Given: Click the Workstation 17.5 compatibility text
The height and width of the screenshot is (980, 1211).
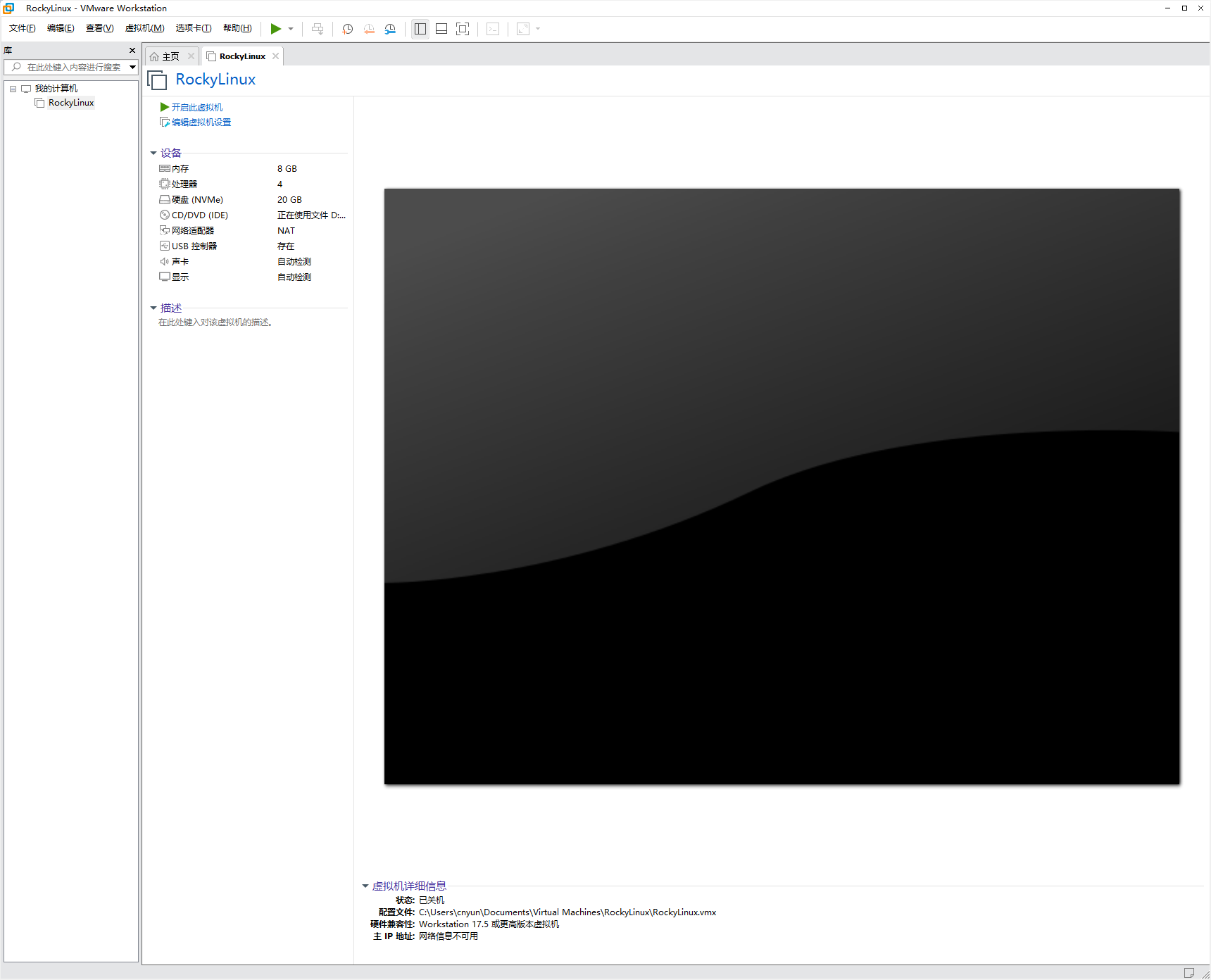Looking at the screenshot, I should coord(489,924).
